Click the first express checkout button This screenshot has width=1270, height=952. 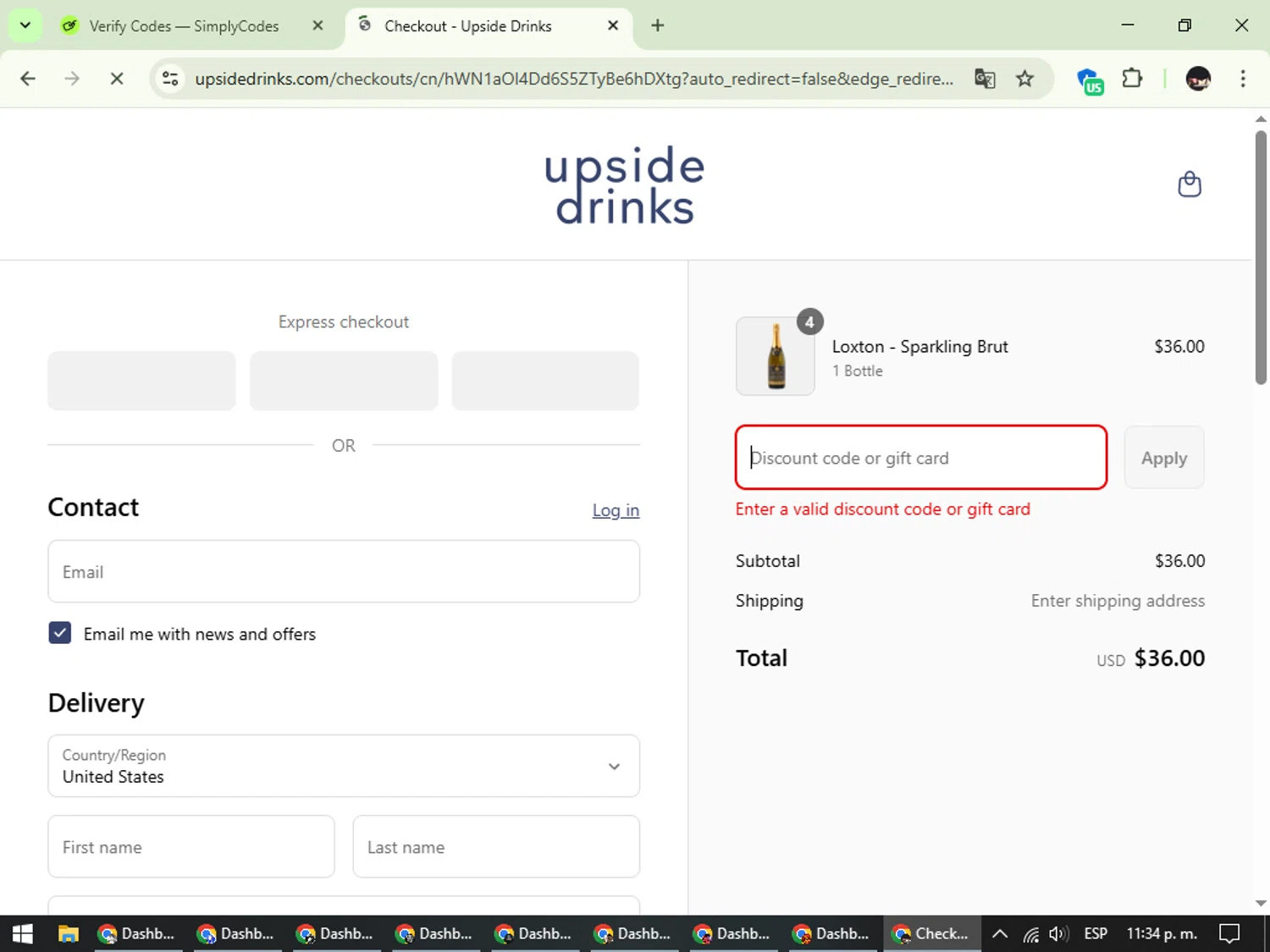click(x=141, y=381)
